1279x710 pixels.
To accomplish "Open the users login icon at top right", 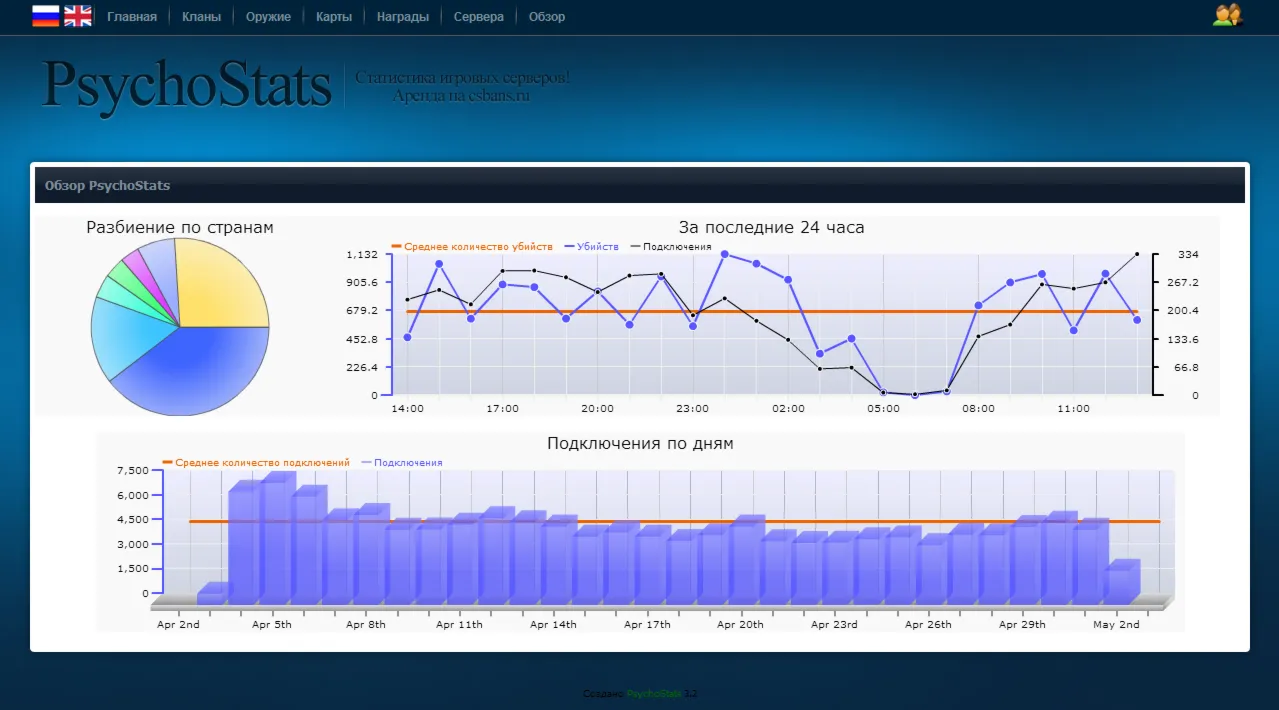I will (1227, 15).
